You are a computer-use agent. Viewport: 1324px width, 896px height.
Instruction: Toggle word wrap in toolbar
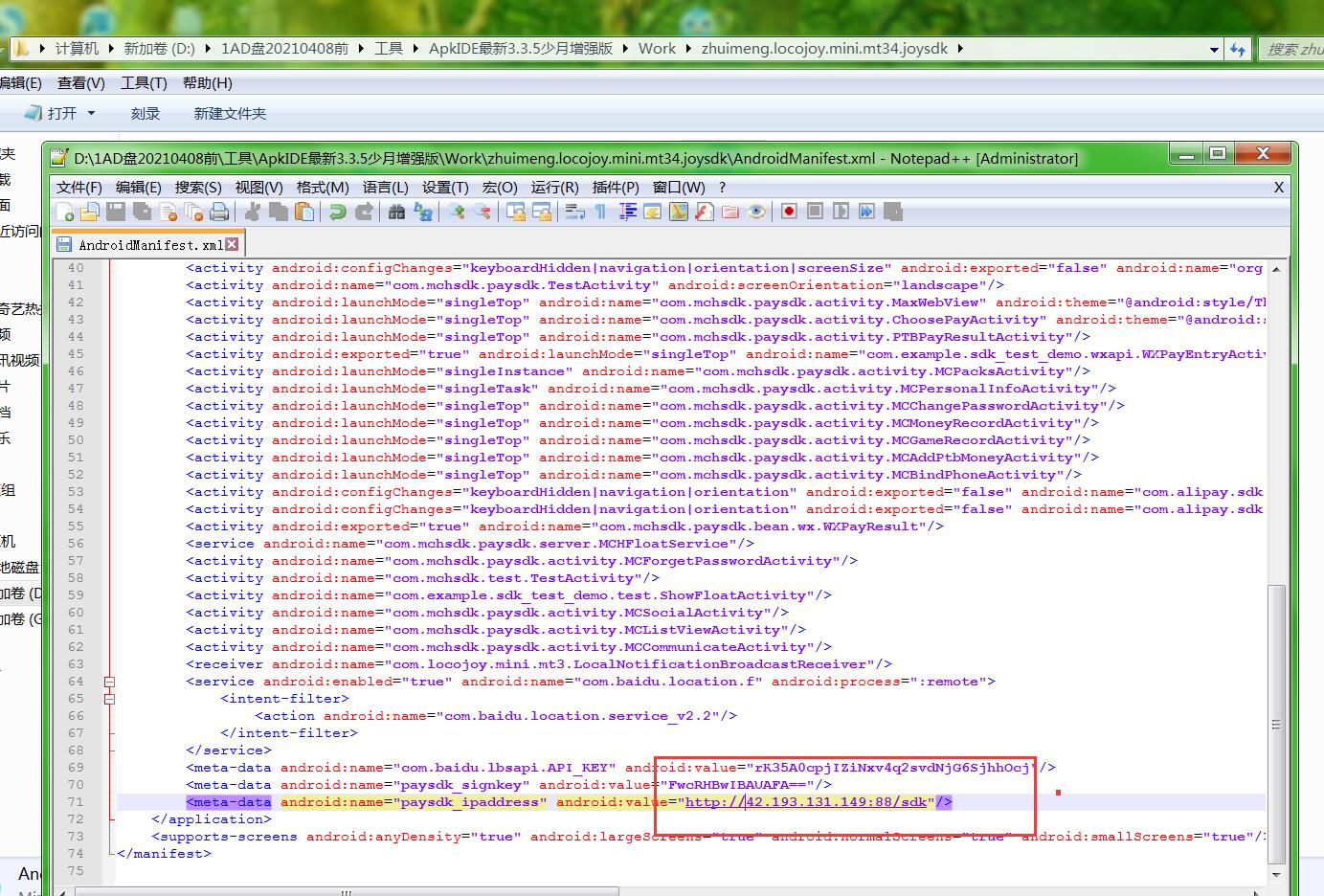tap(574, 213)
